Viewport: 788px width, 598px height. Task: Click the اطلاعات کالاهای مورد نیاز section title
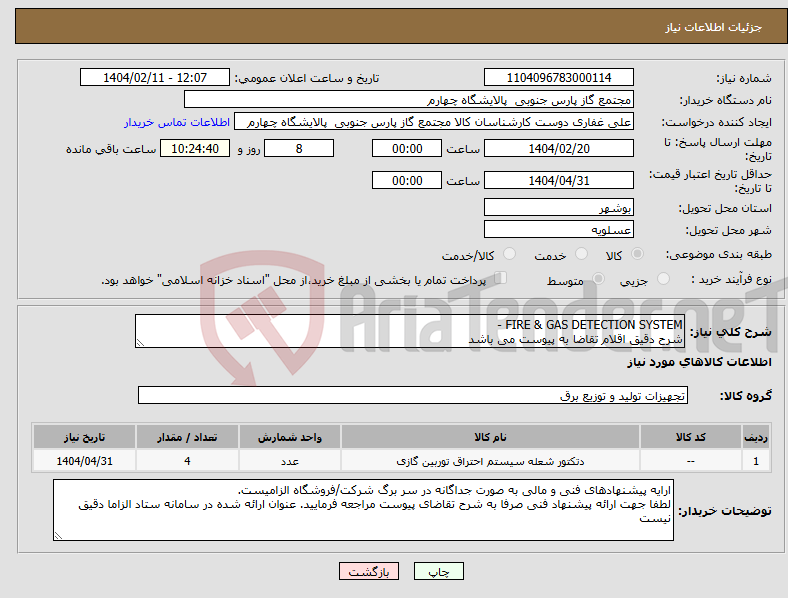pos(699,362)
